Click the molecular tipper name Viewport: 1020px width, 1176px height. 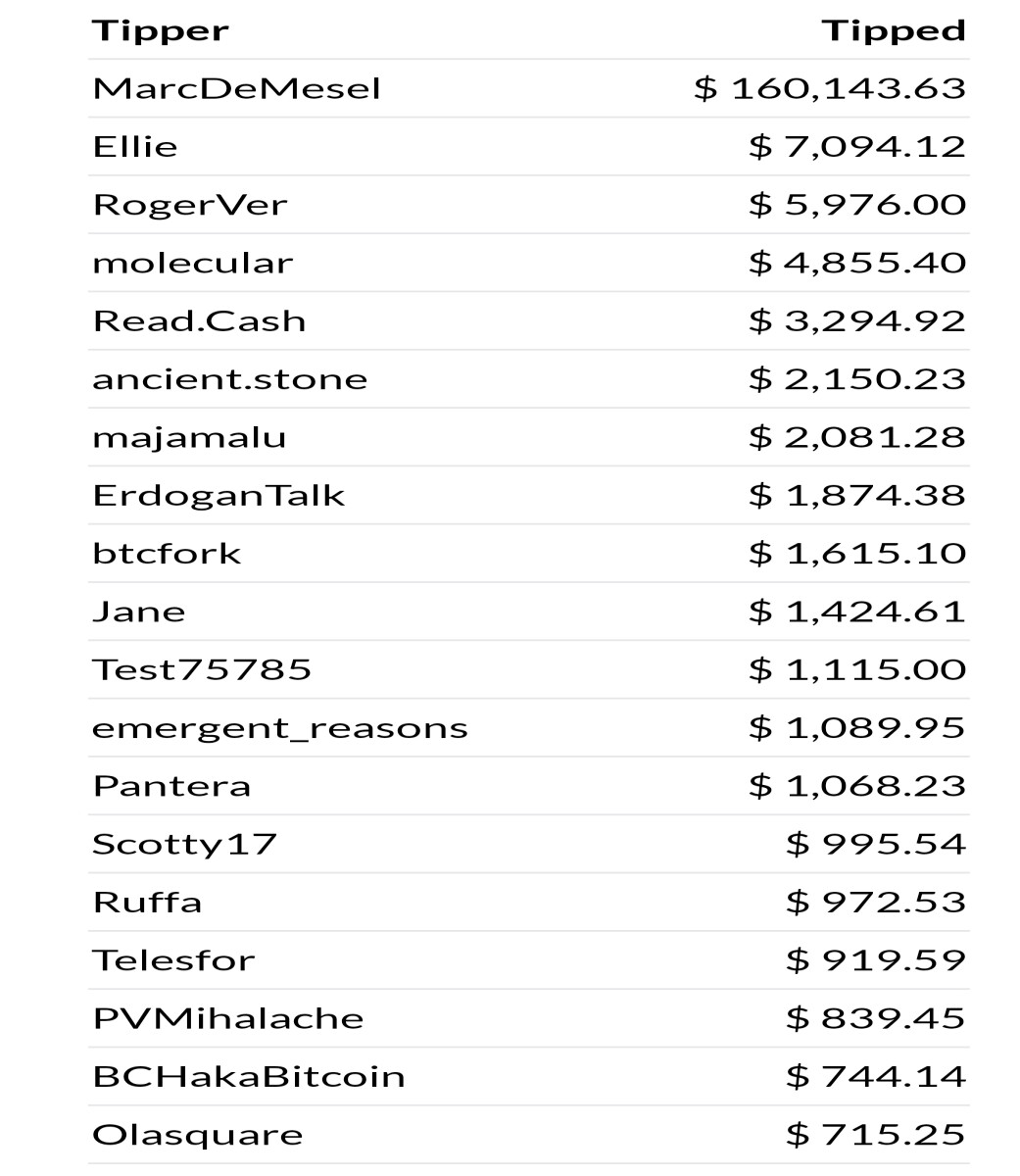coord(193,263)
